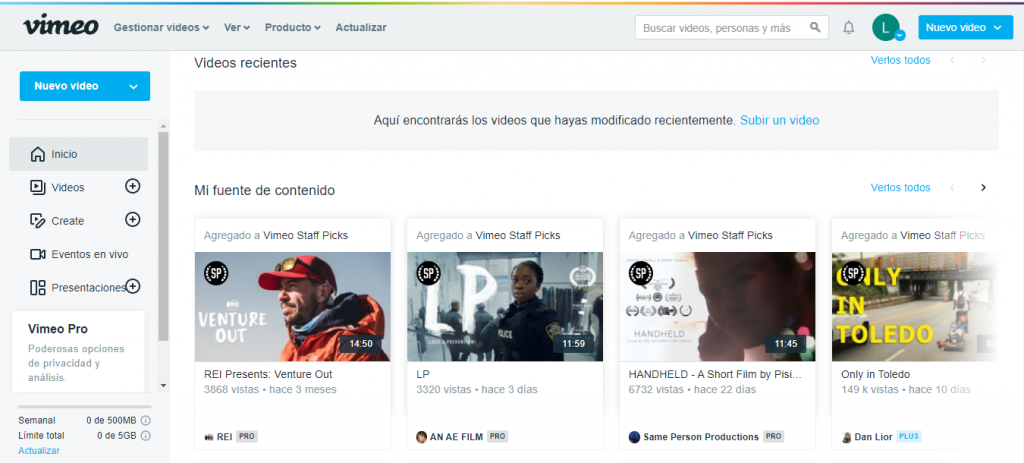The height and width of the screenshot is (463, 1024).
Task: Open the Venture Out video thumbnail
Action: (293, 306)
